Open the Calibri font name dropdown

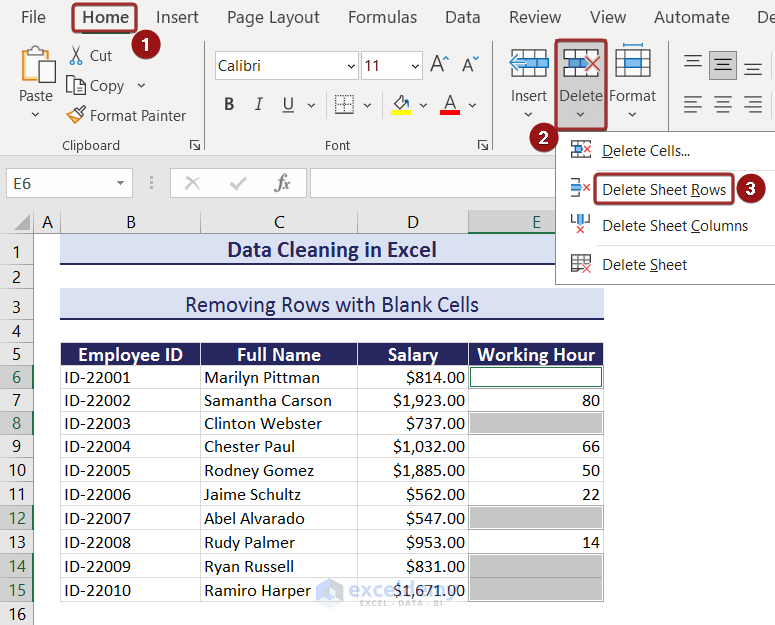coord(350,67)
